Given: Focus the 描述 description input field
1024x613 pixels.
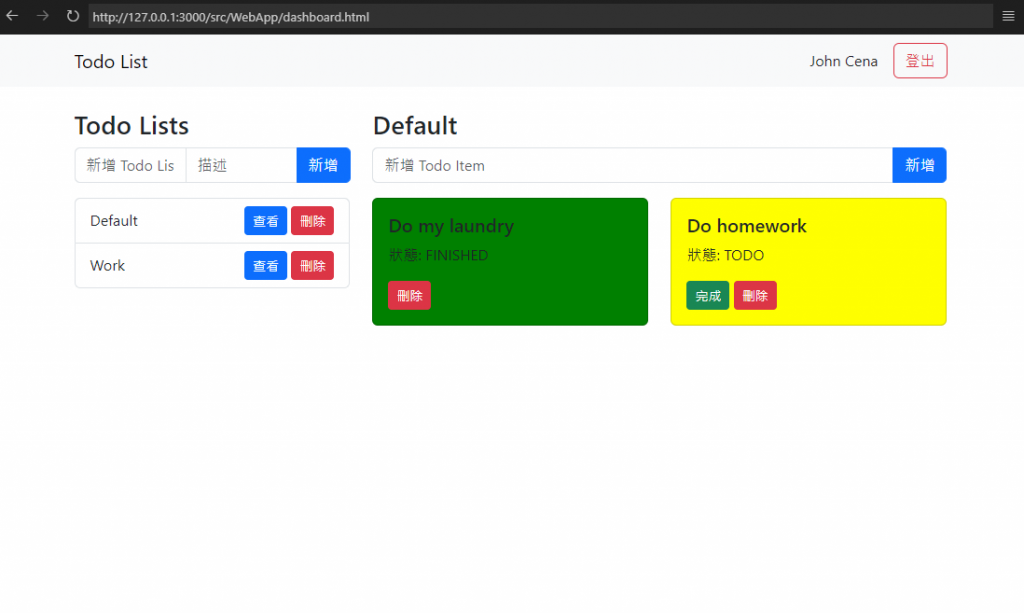Looking at the screenshot, I should point(242,165).
